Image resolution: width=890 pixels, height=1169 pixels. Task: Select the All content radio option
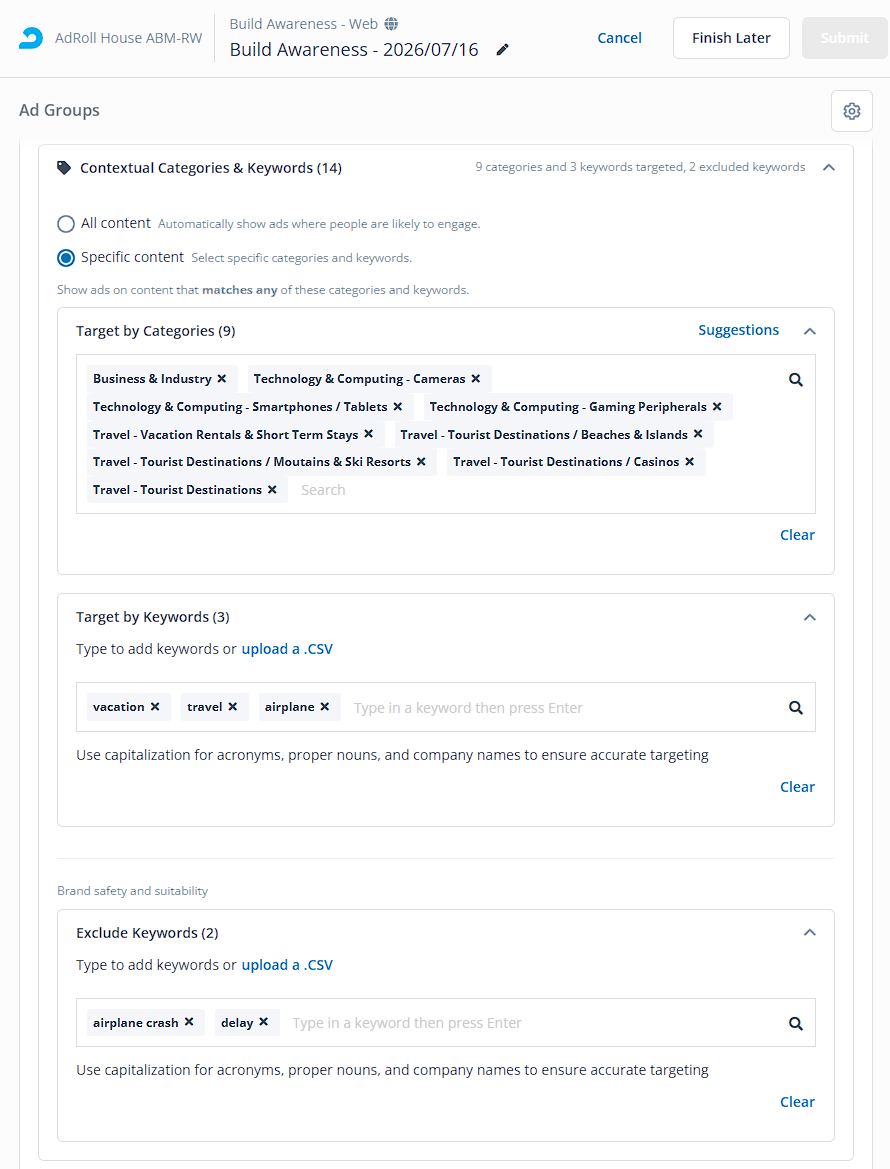tap(66, 224)
